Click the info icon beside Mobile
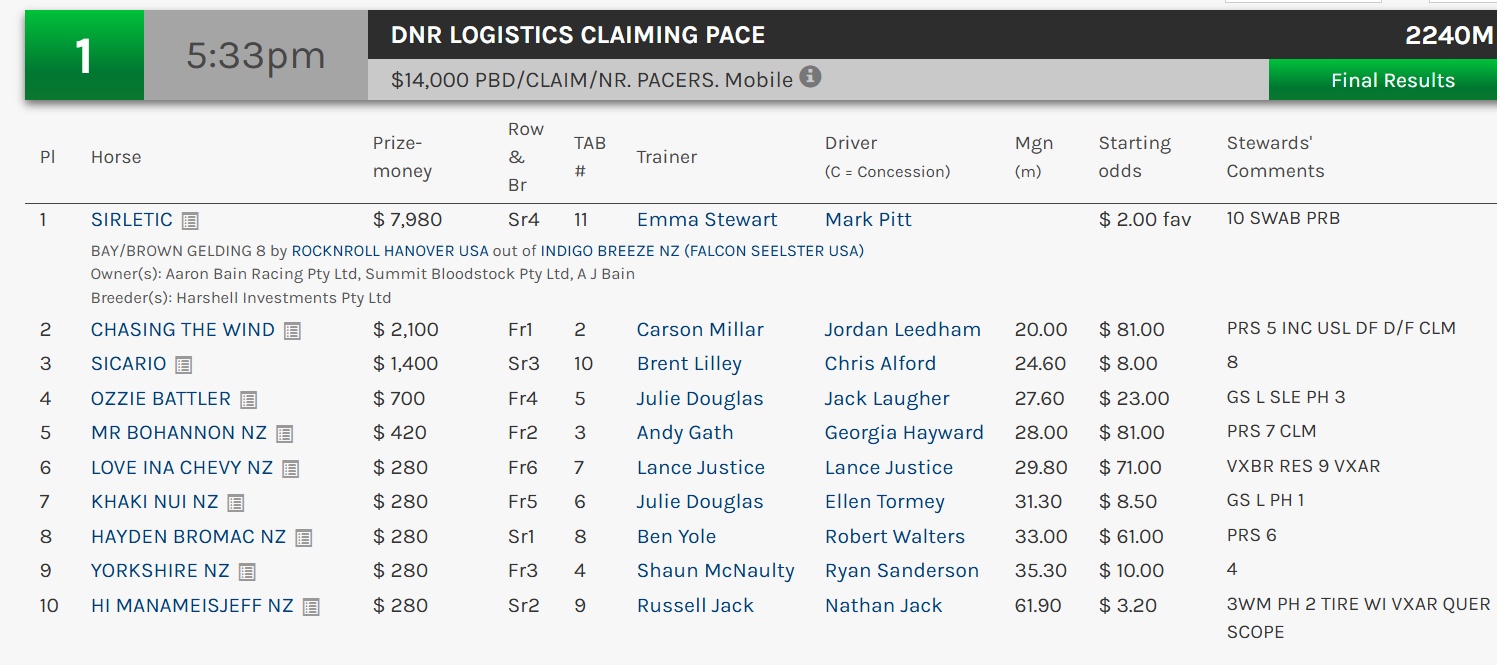The image size is (1497, 665). click(x=810, y=77)
